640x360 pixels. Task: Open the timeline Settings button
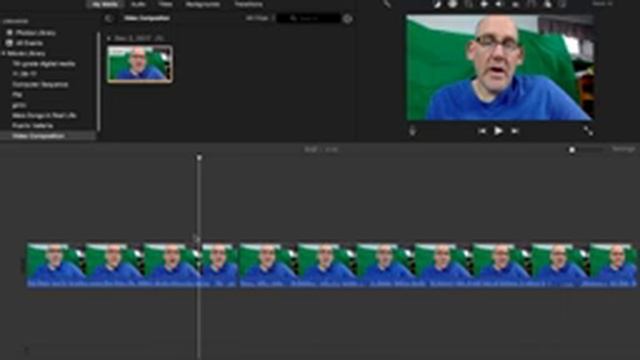coord(623,149)
